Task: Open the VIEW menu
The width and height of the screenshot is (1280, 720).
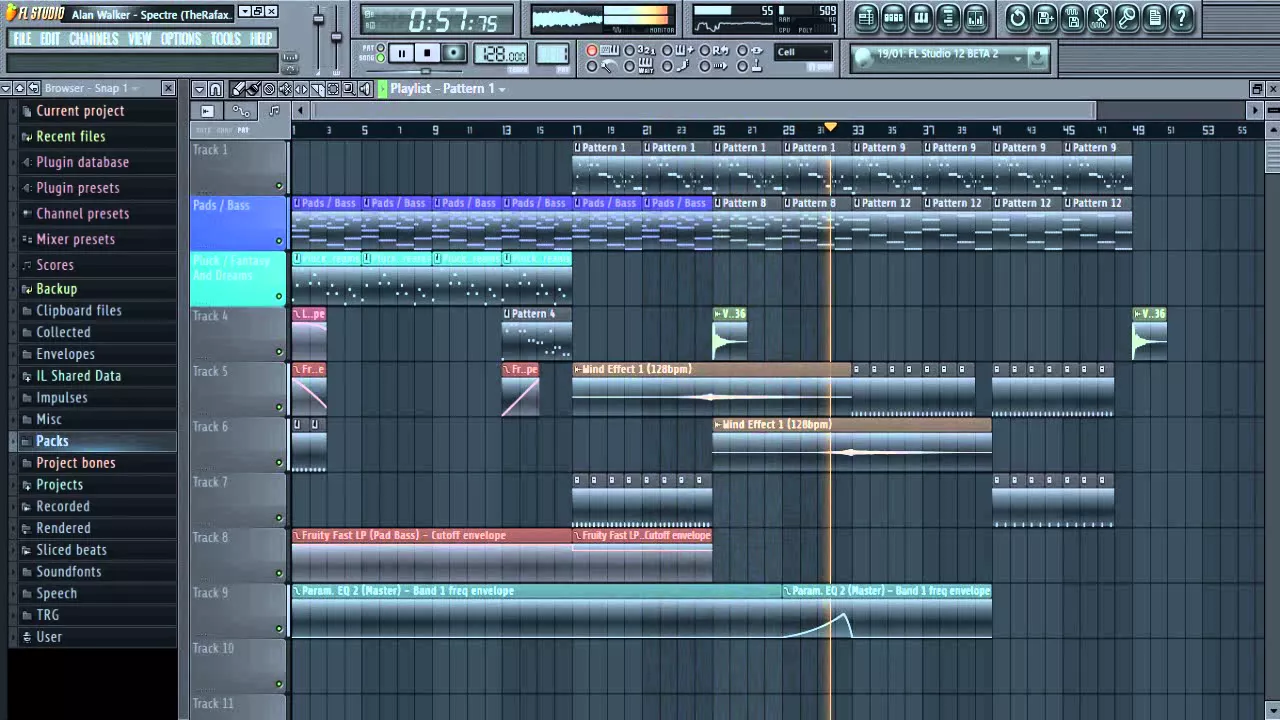Action: 140,39
